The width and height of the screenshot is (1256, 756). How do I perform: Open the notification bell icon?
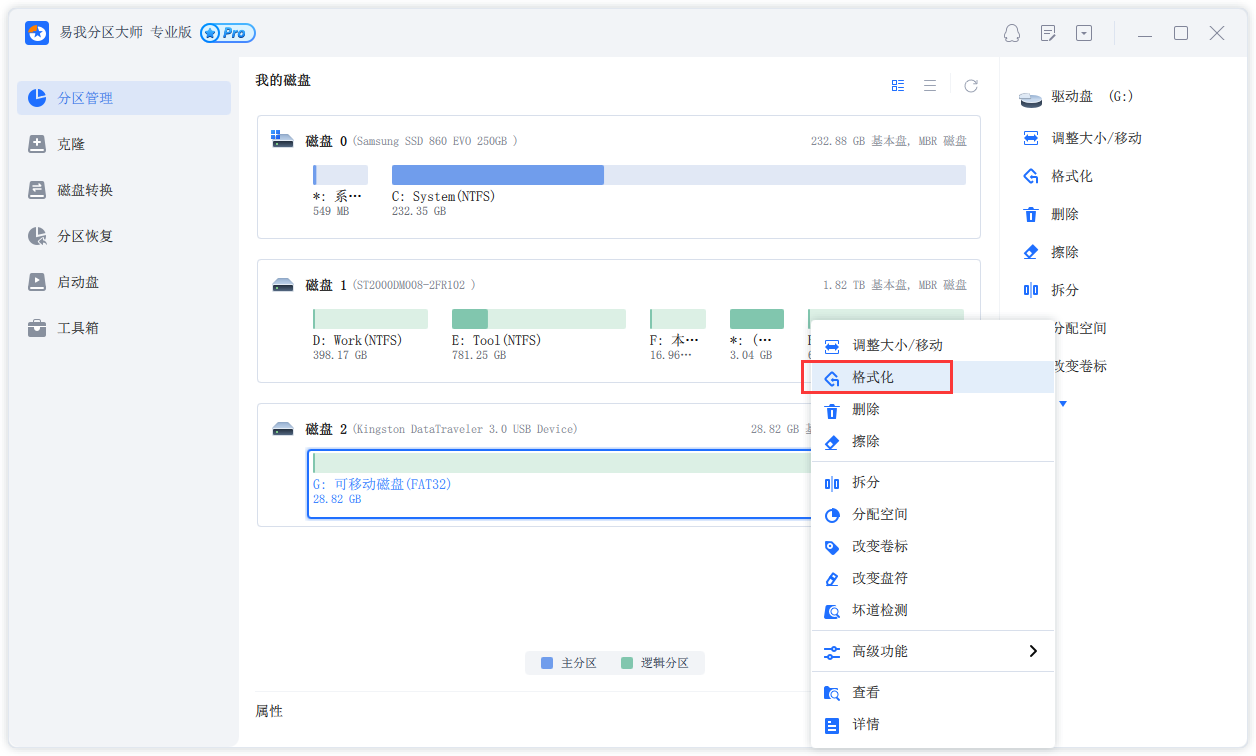click(x=1012, y=33)
